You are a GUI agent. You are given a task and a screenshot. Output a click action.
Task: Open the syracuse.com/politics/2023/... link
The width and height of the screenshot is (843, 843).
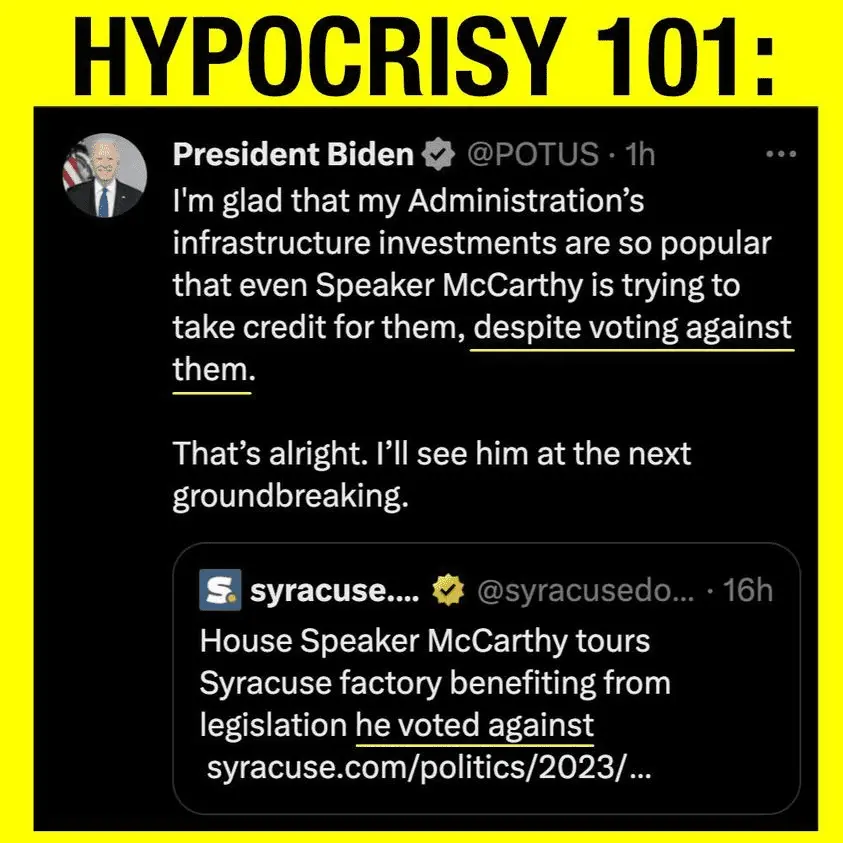pos(428,767)
